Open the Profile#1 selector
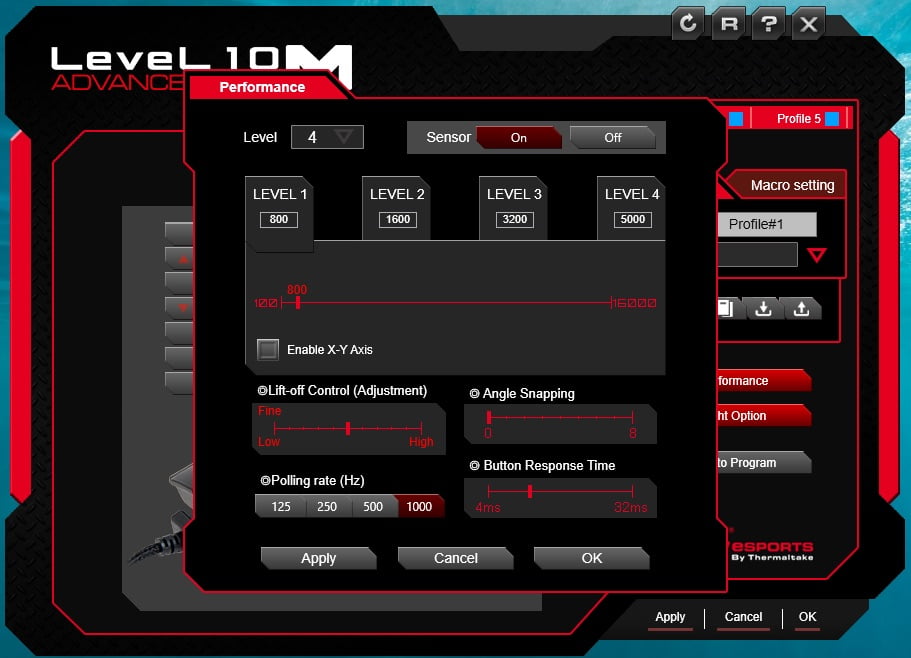The height and width of the screenshot is (658, 911). coord(766,224)
